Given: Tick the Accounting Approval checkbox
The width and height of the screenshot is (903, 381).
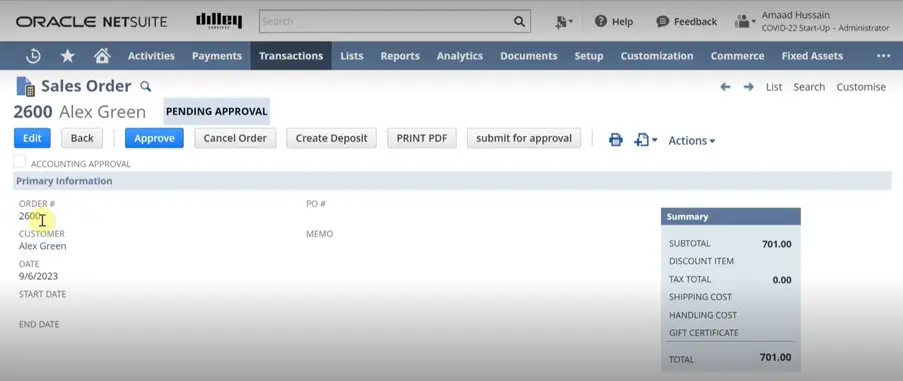Looking at the screenshot, I should [20, 162].
